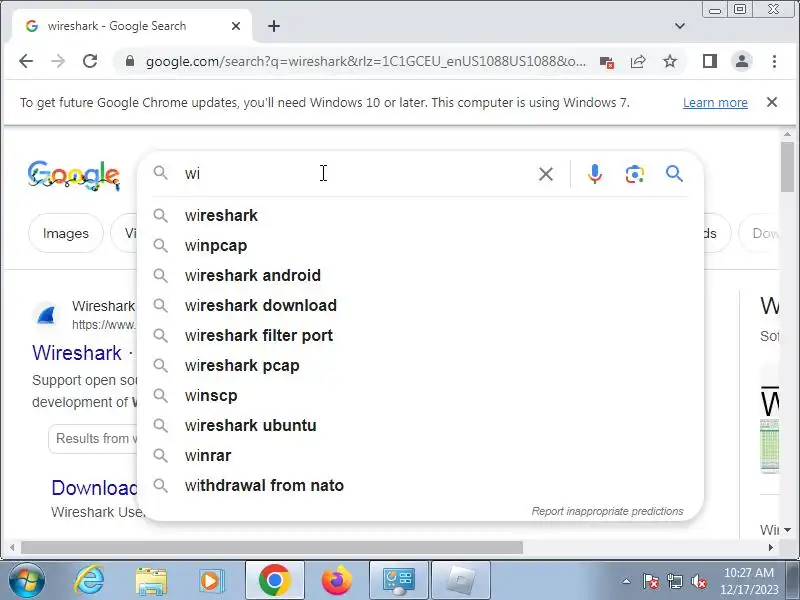Filter results by Images chip
The image size is (800, 600).
pyautogui.click(x=66, y=233)
